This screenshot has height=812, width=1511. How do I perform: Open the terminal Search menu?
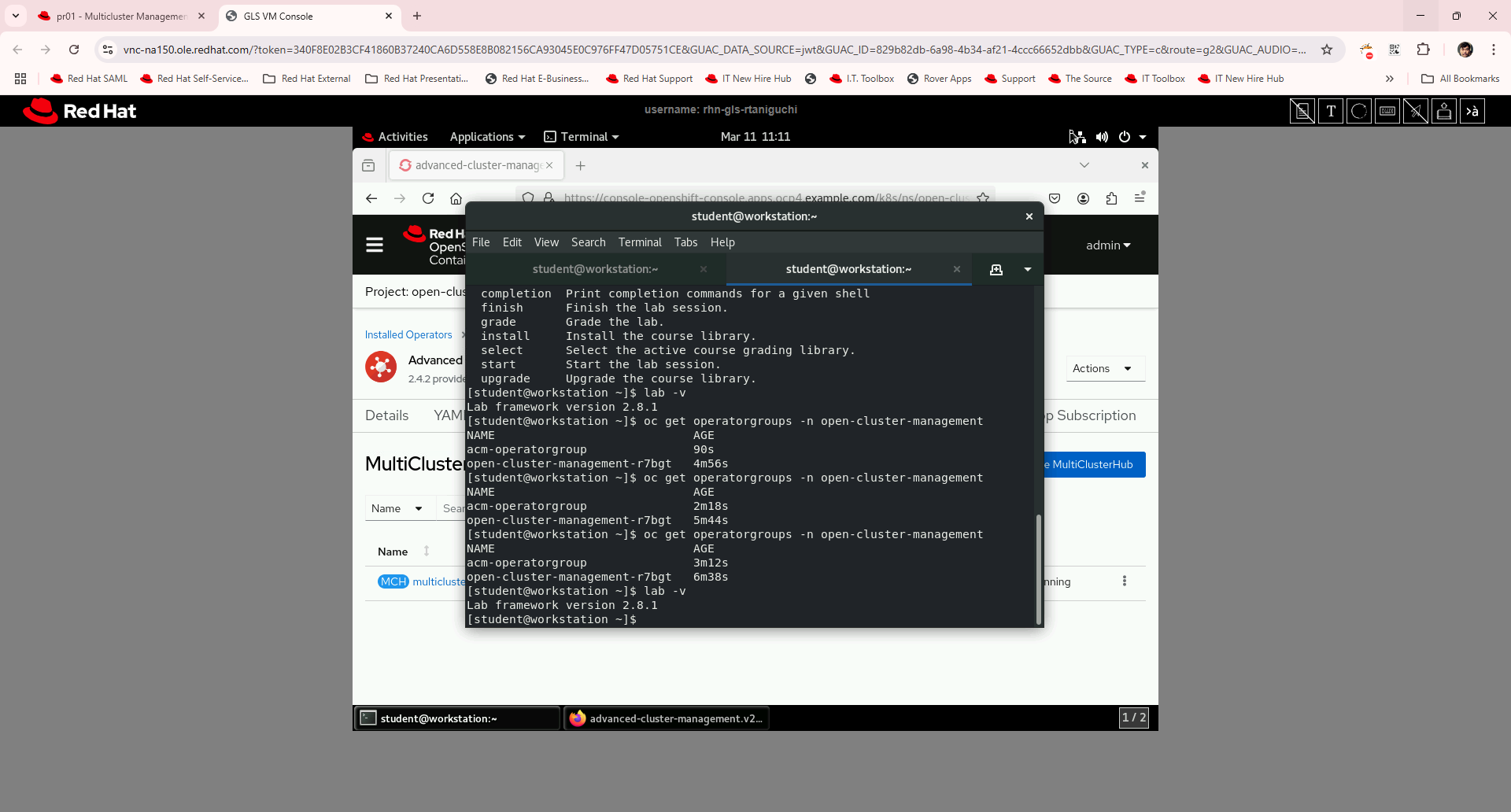(x=589, y=242)
